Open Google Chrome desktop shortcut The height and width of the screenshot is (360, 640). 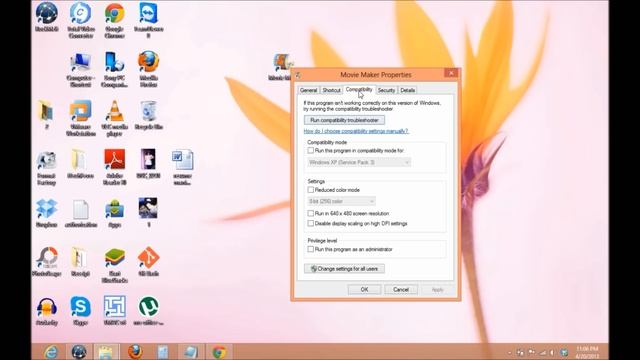[x=114, y=20]
